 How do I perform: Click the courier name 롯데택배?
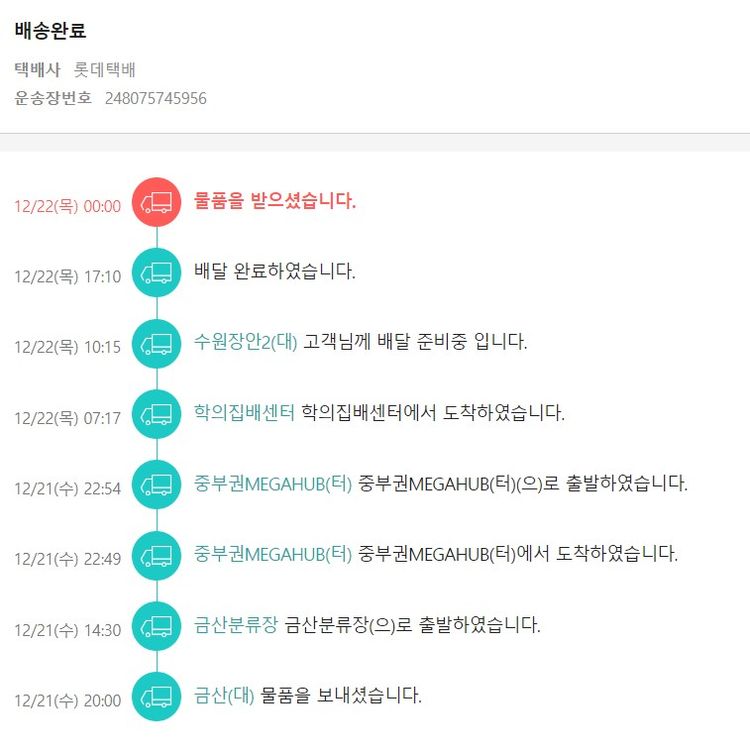pos(105,70)
